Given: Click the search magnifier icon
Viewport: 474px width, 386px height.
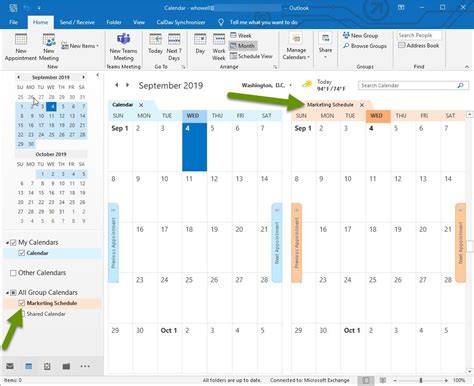Looking at the screenshot, I should tap(461, 85).
